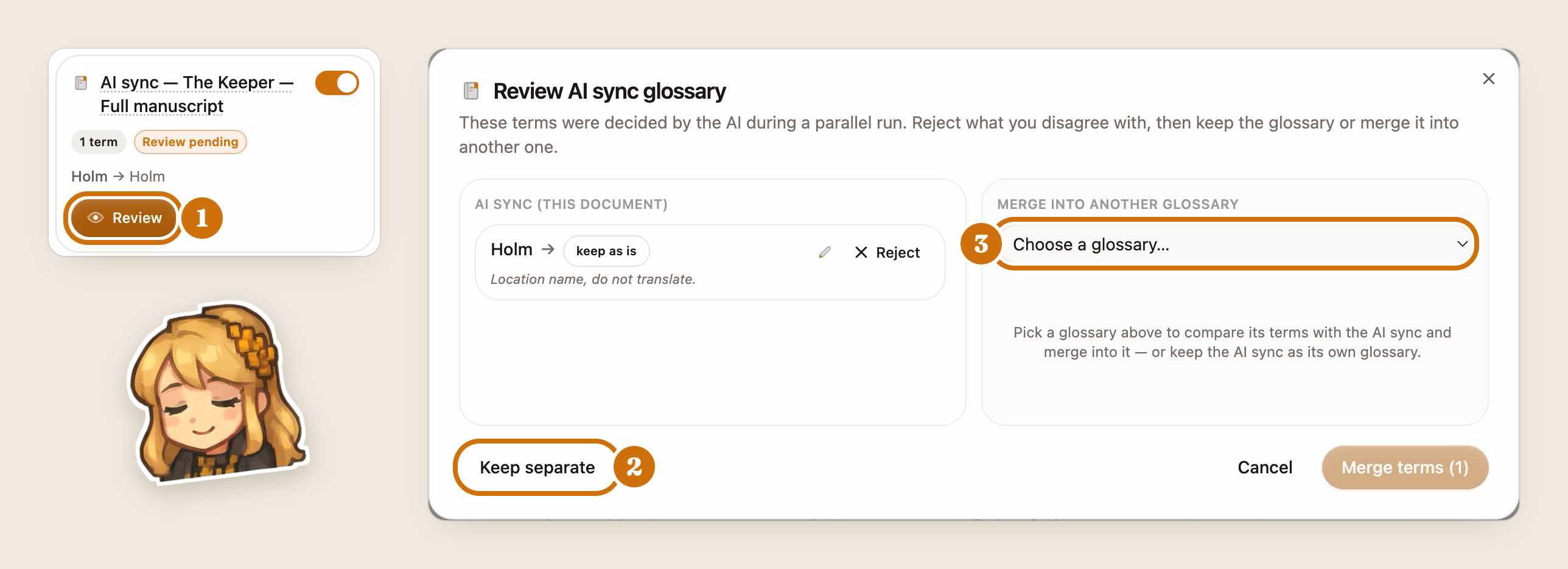Click the eye icon on the Review button
Screen dimensions: 1568x569
(96, 217)
